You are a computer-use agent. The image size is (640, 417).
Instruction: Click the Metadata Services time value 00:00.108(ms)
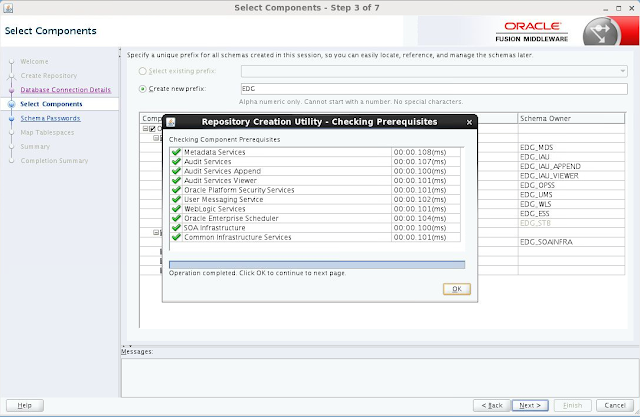coord(420,152)
